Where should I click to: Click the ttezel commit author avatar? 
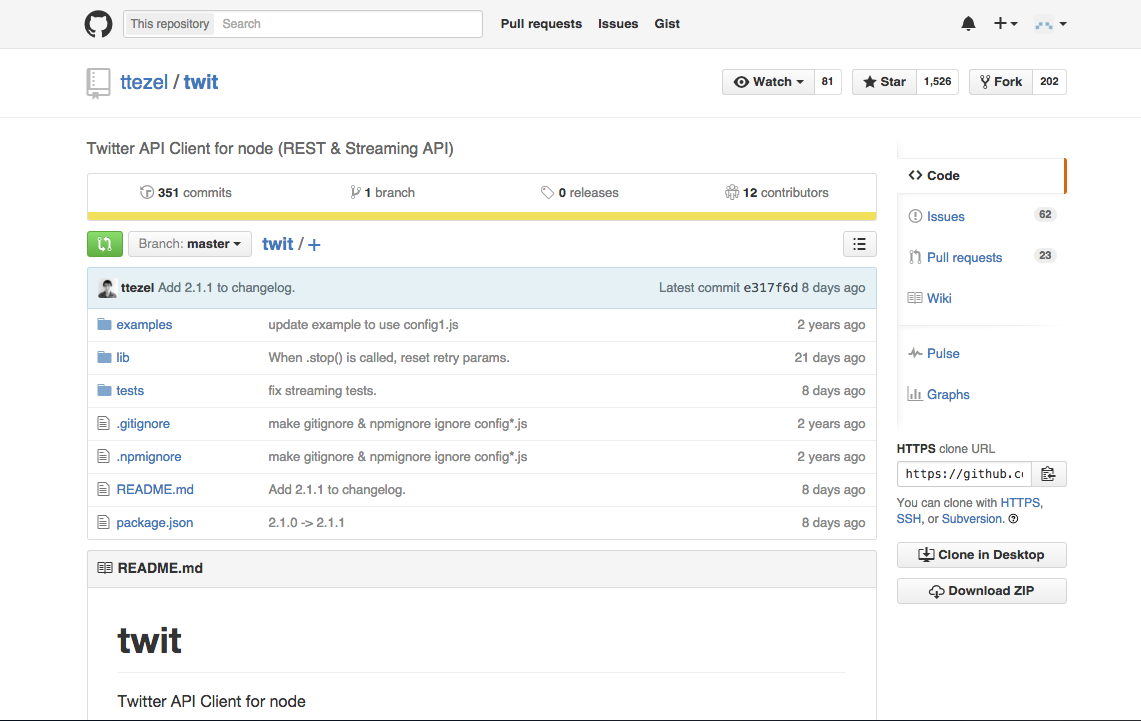tap(107, 288)
